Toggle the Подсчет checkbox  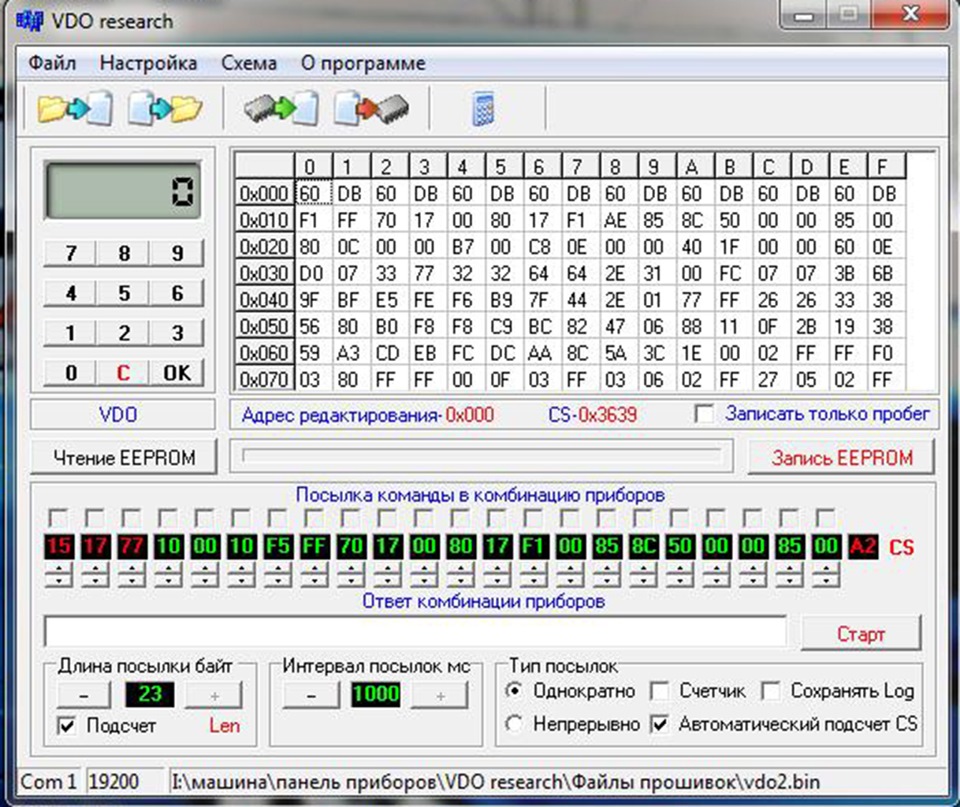66,726
